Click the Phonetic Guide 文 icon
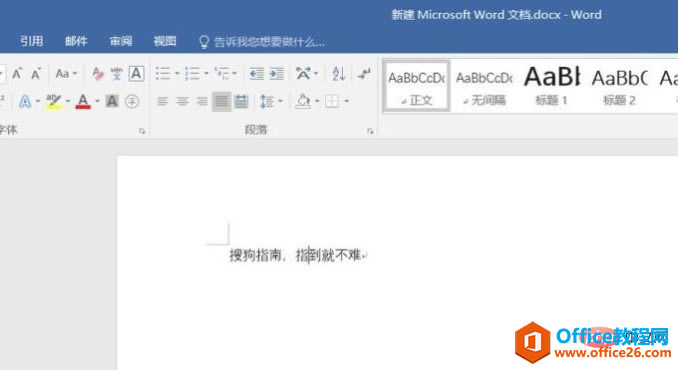 coord(116,74)
